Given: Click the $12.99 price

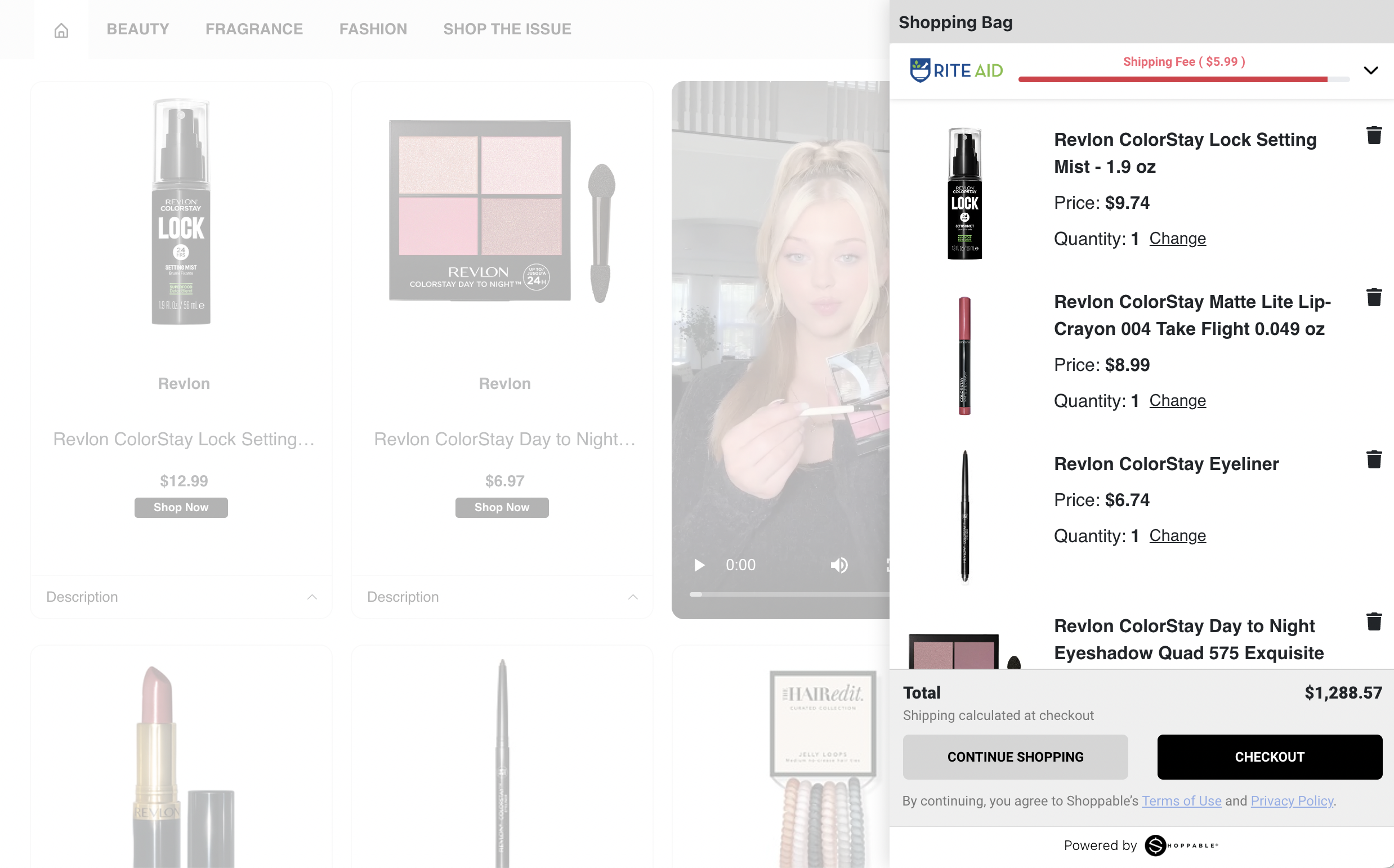Looking at the screenshot, I should click(184, 481).
